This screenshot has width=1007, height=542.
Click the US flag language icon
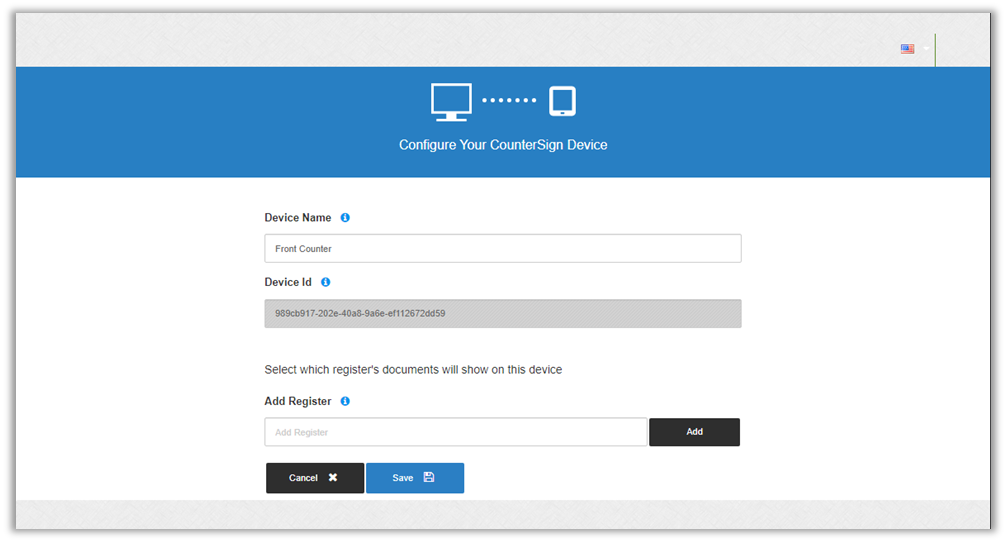tap(907, 48)
